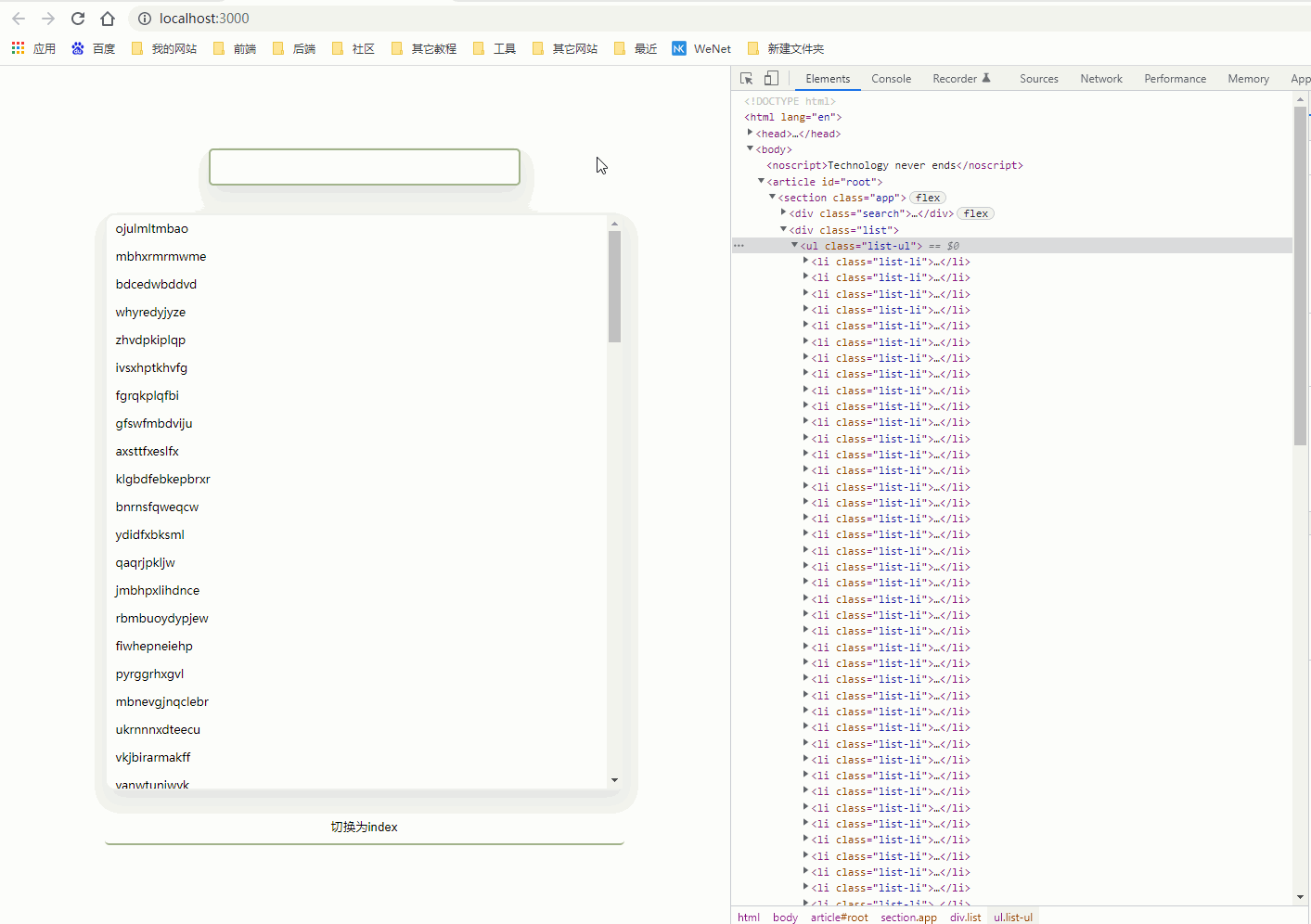Open the Network tab
Image resolution: width=1311 pixels, height=924 pixels.
(x=1101, y=79)
